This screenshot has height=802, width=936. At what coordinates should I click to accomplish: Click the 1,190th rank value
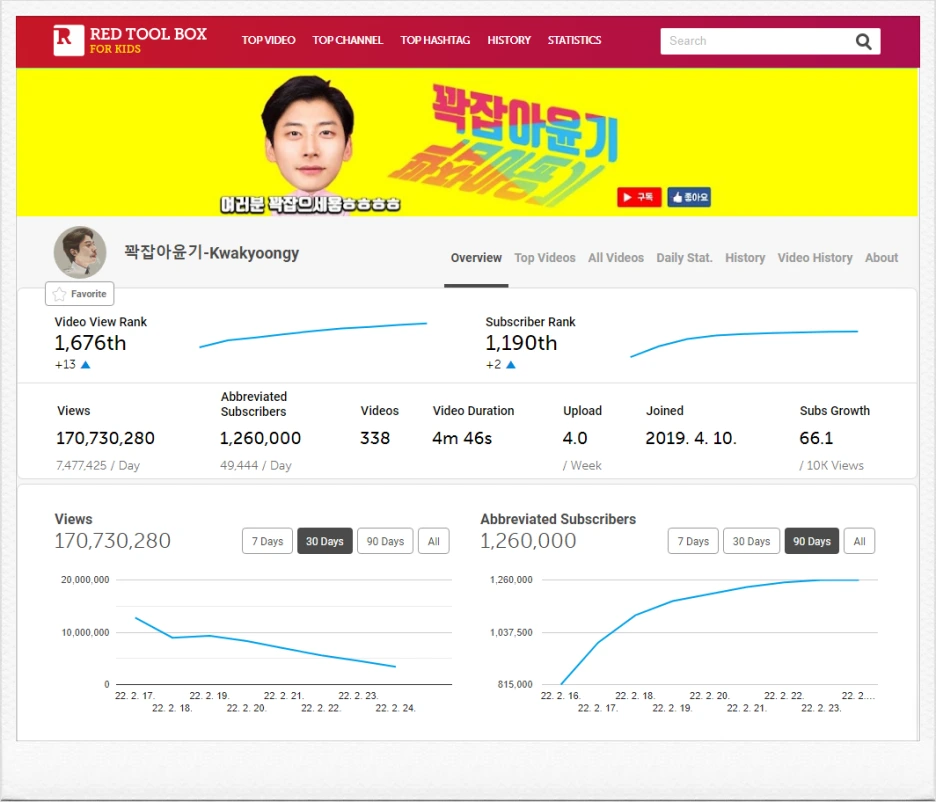(521, 343)
